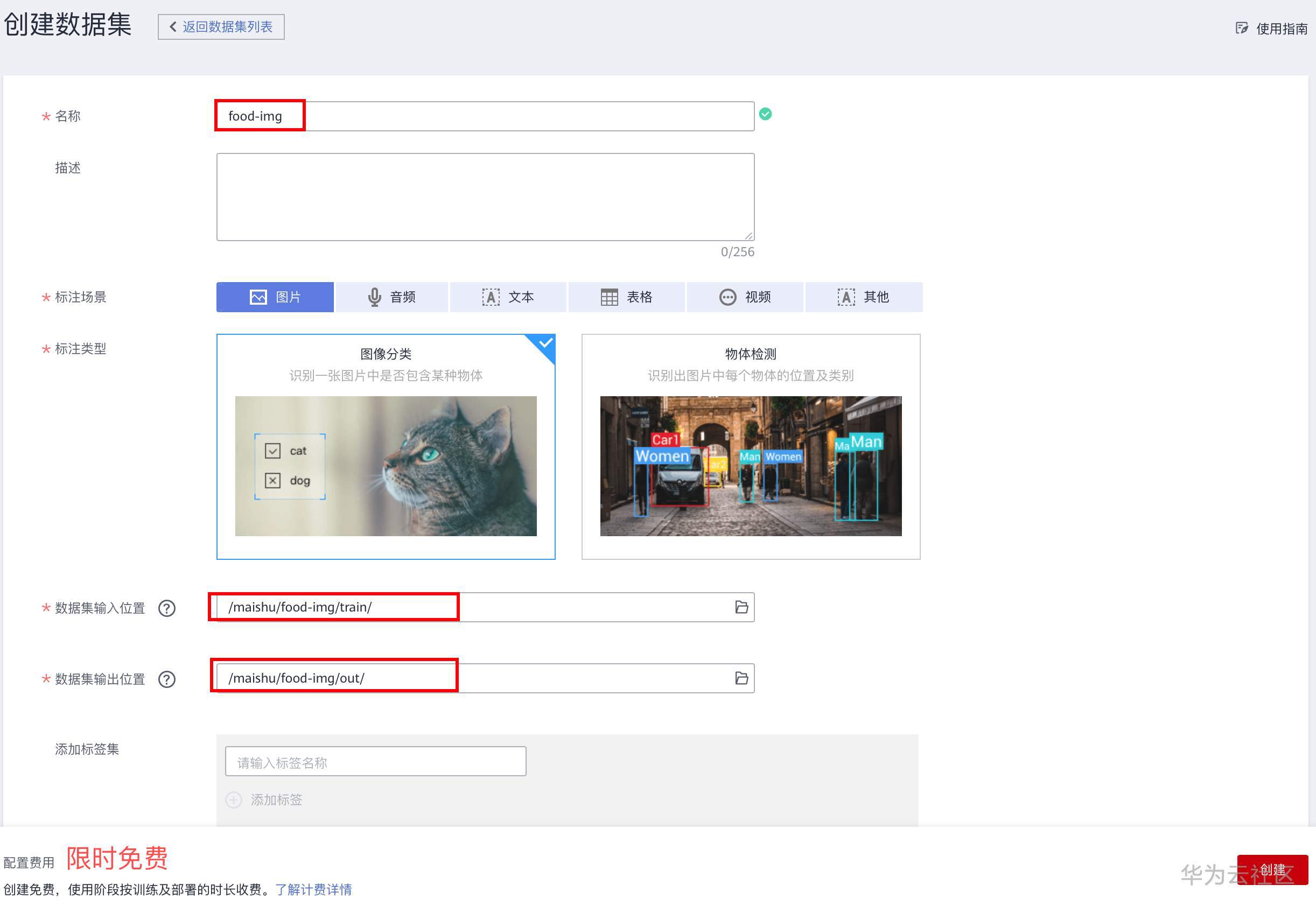Click the 添加标签 plus icon
The width and height of the screenshot is (1316, 913).
pos(234,799)
